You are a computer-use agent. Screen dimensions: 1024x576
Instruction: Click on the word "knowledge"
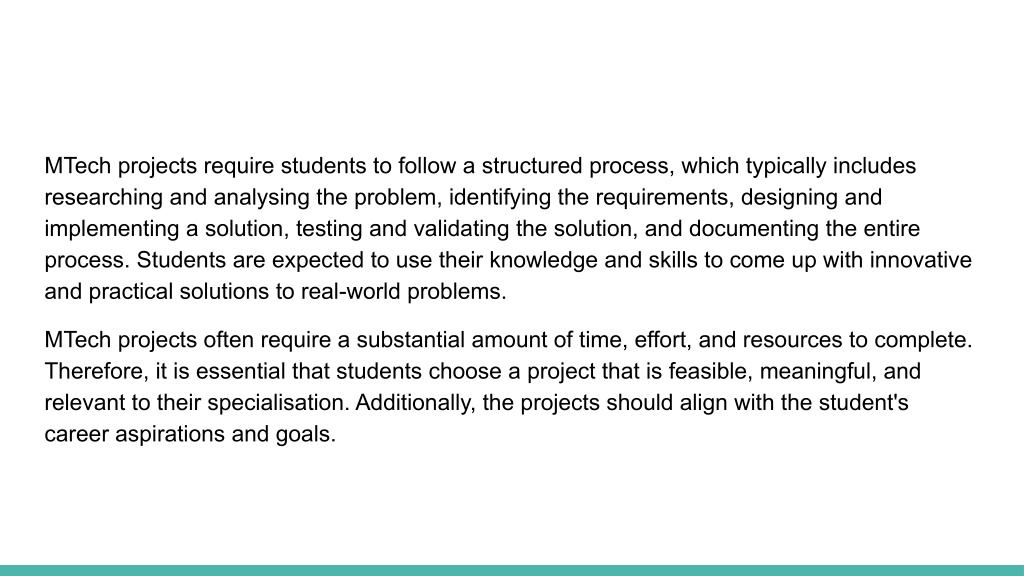[543, 260]
